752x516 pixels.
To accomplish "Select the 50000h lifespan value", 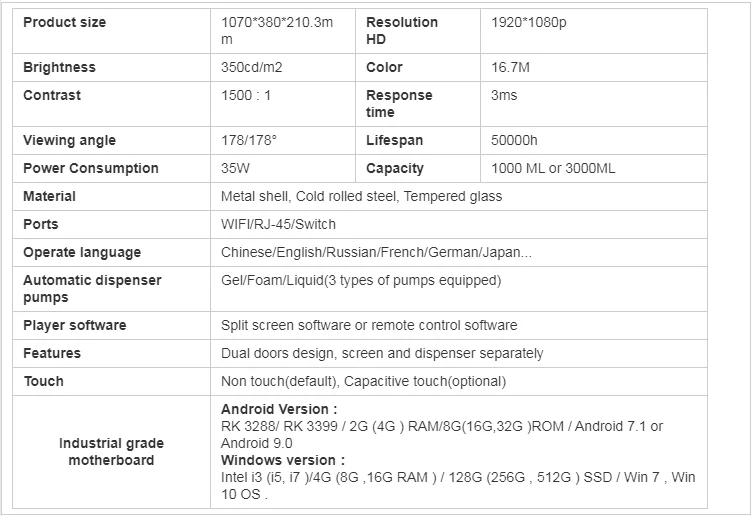I will pyautogui.click(x=515, y=140).
